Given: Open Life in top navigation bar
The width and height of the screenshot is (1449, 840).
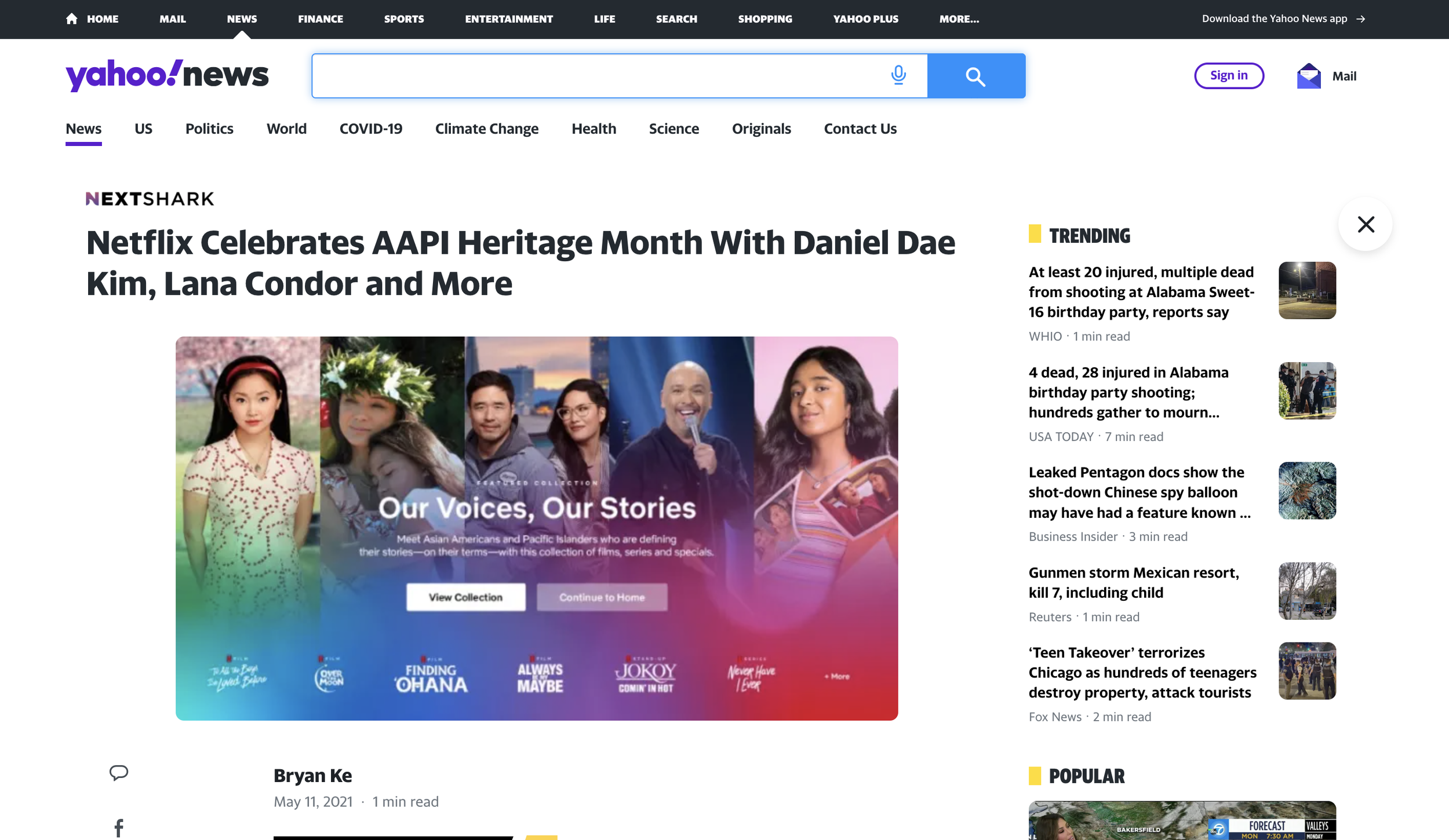Looking at the screenshot, I should [x=605, y=19].
